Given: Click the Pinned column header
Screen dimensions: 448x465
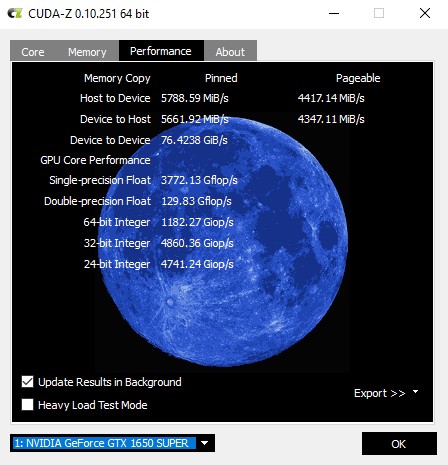Looking at the screenshot, I should [x=221, y=78].
